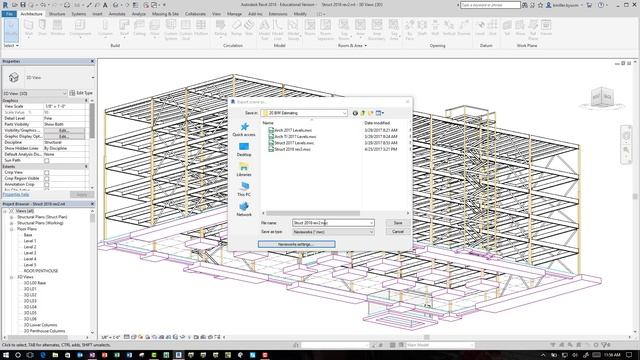This screenshot has height=360, width=640.
Task: Click the Properties help link
Action: point(16,195)
